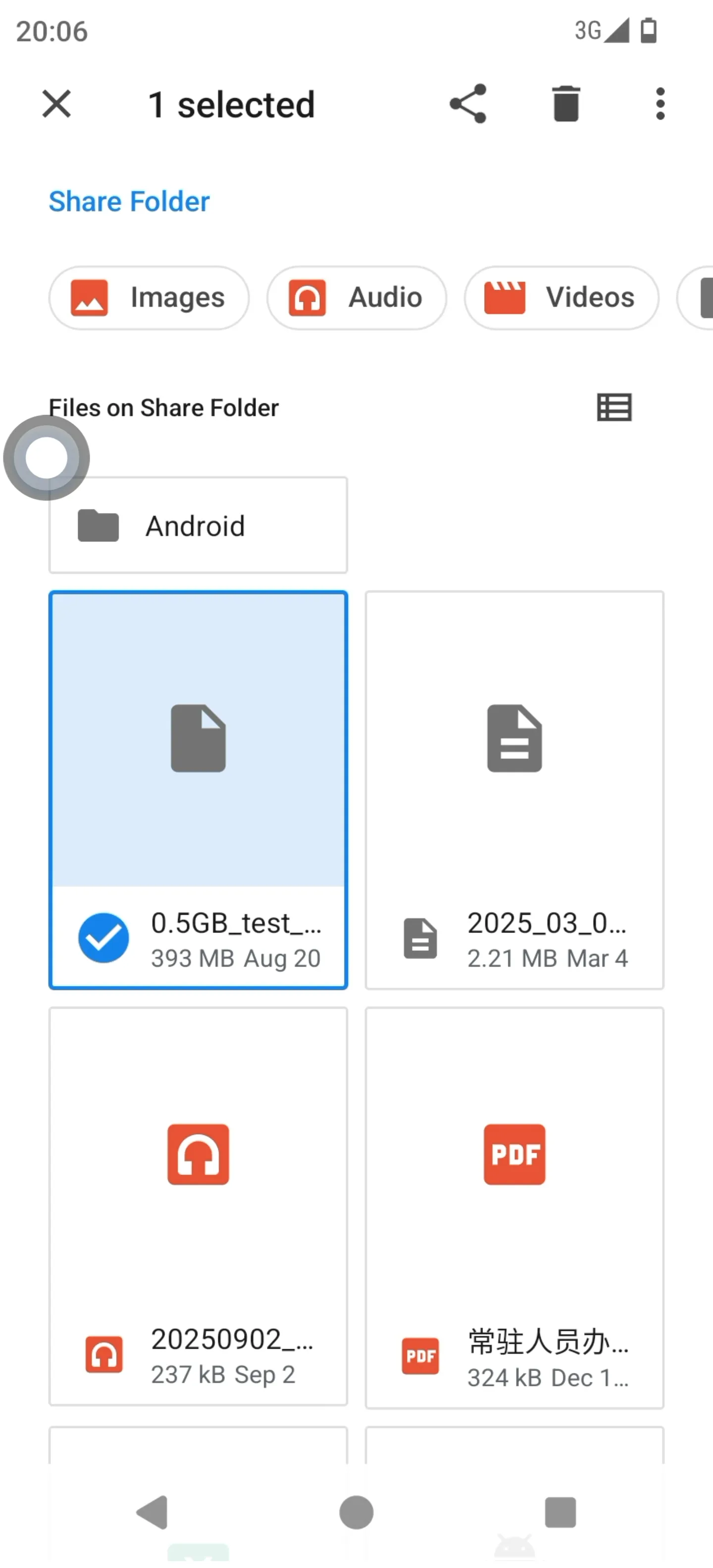This screenshot has width=713, height=1568.
Task: Open the three-dot overflow menu
Action: pyautogui.click(x=660, y=103)
